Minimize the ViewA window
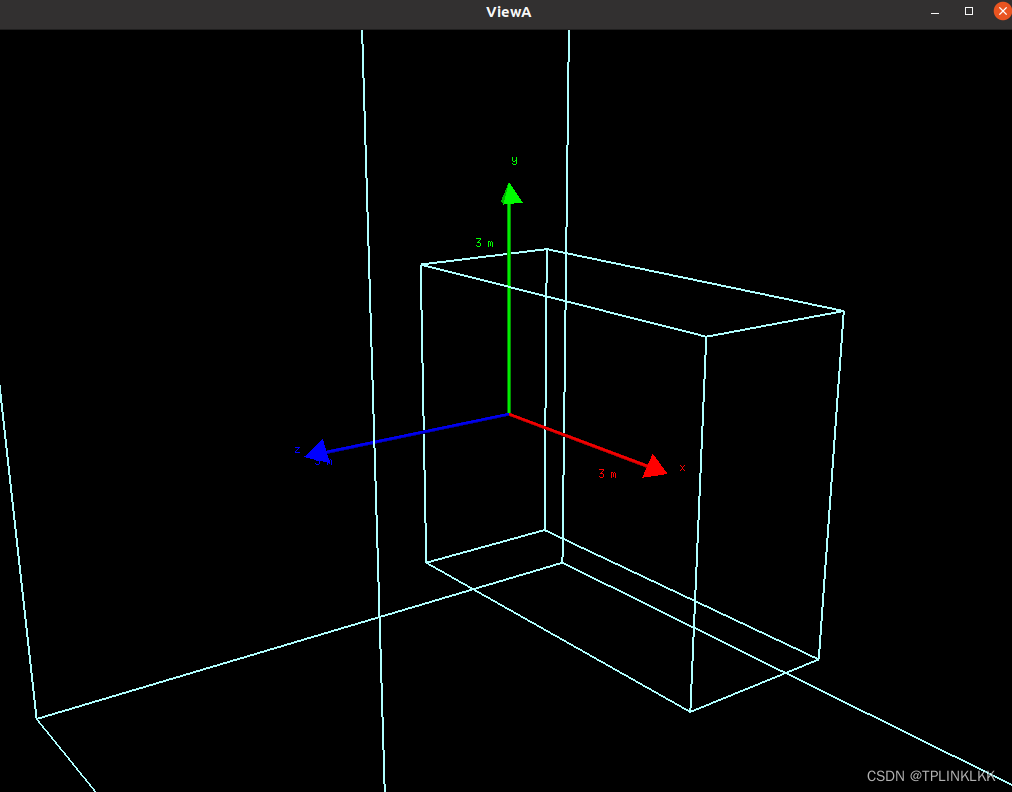1012x792 pixels. point(935,12)
